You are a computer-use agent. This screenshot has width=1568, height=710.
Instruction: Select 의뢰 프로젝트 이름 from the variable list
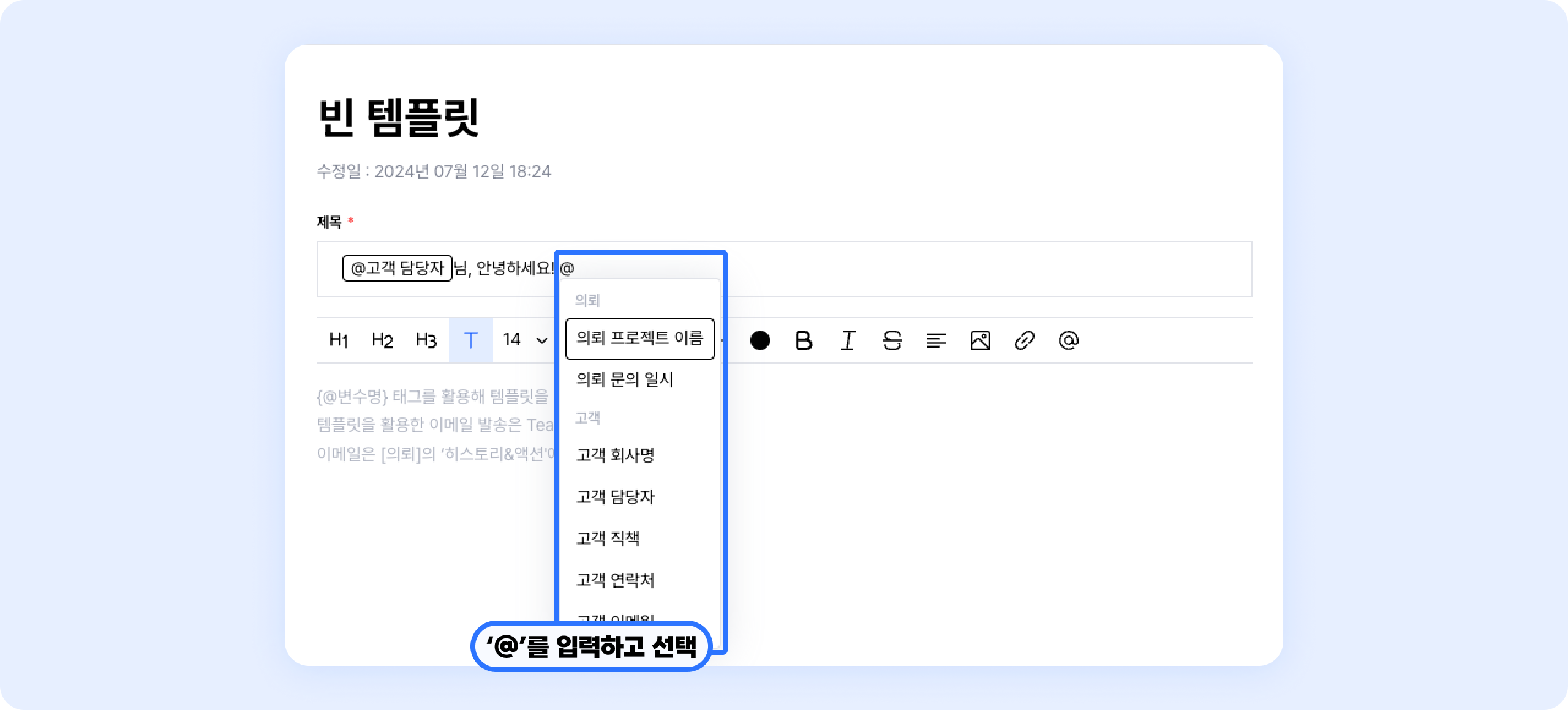pyautogui.click(x=639, y=338)
